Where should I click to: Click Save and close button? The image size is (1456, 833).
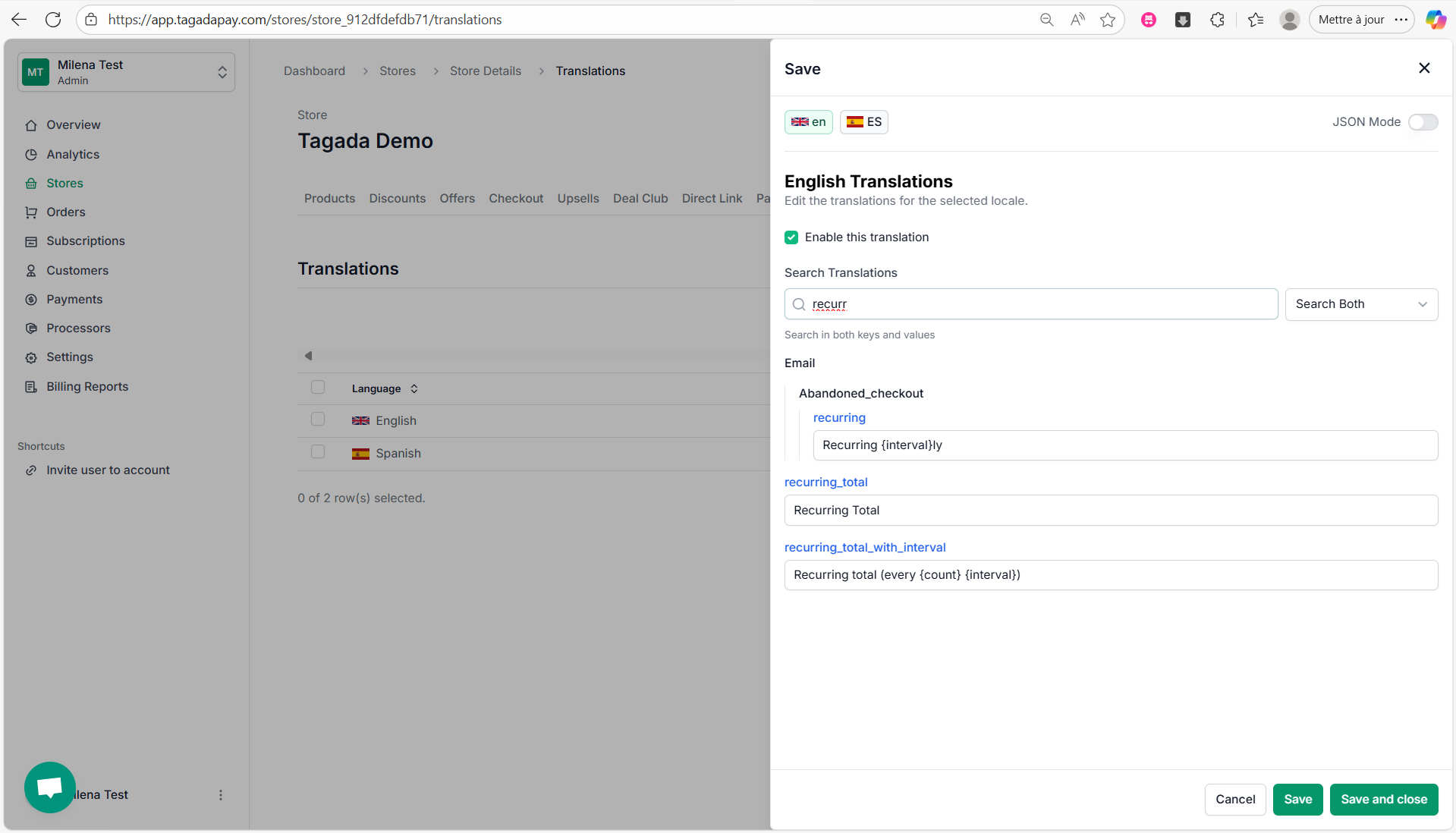[x=1383, y=800]
